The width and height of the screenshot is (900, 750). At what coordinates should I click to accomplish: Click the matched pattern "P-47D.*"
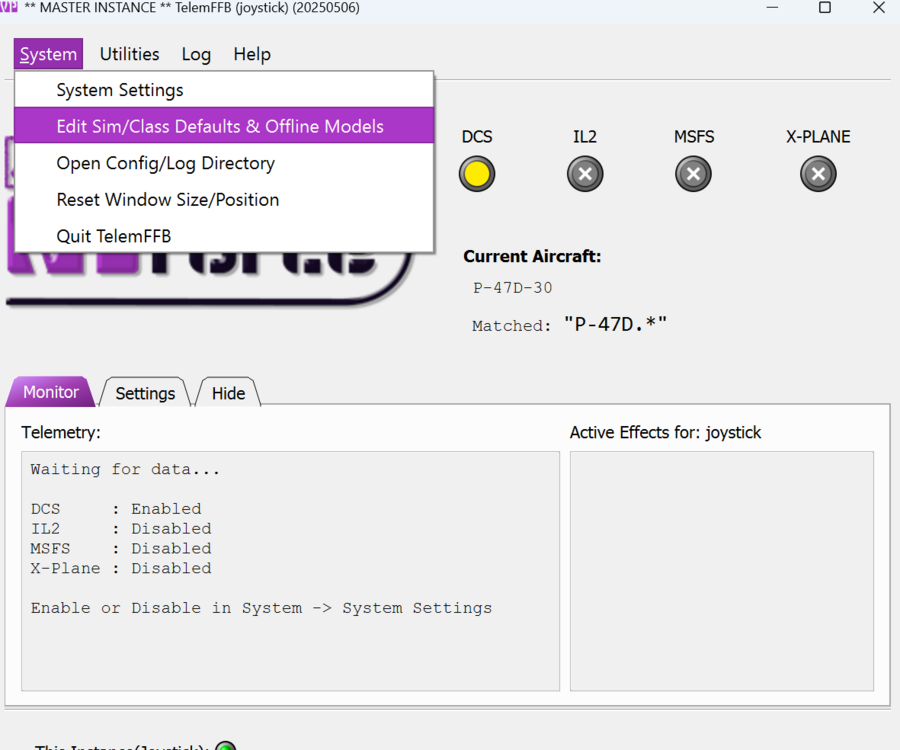pos(615,324)
